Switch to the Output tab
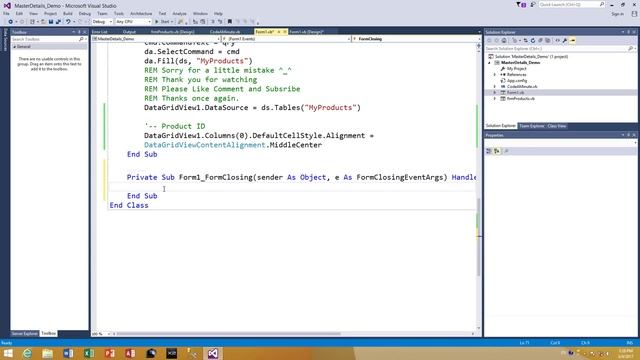 (129, 32)
